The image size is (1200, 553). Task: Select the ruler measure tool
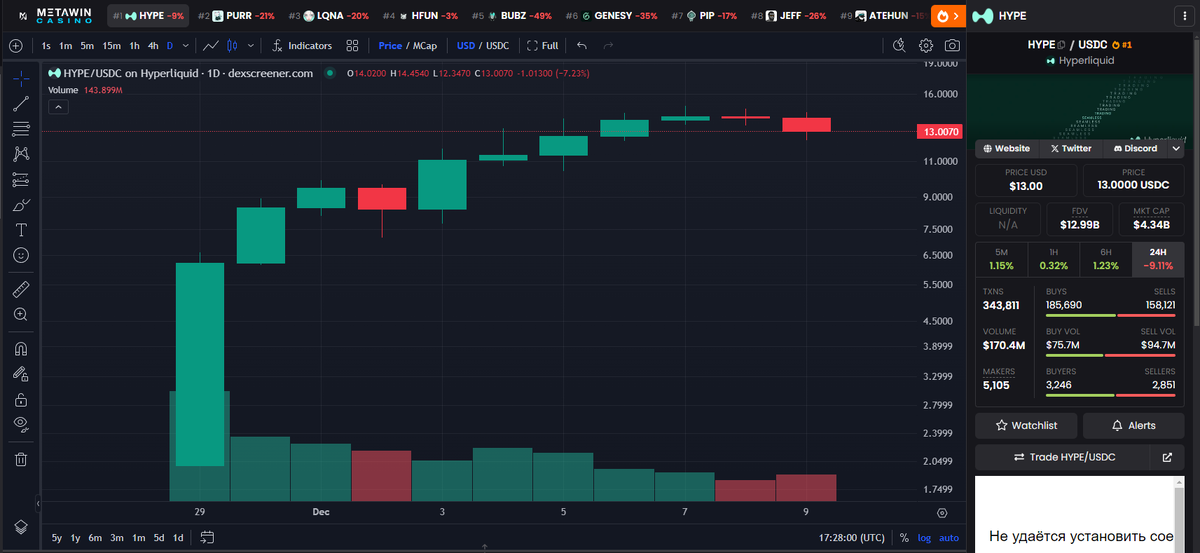tap(21, 289)
